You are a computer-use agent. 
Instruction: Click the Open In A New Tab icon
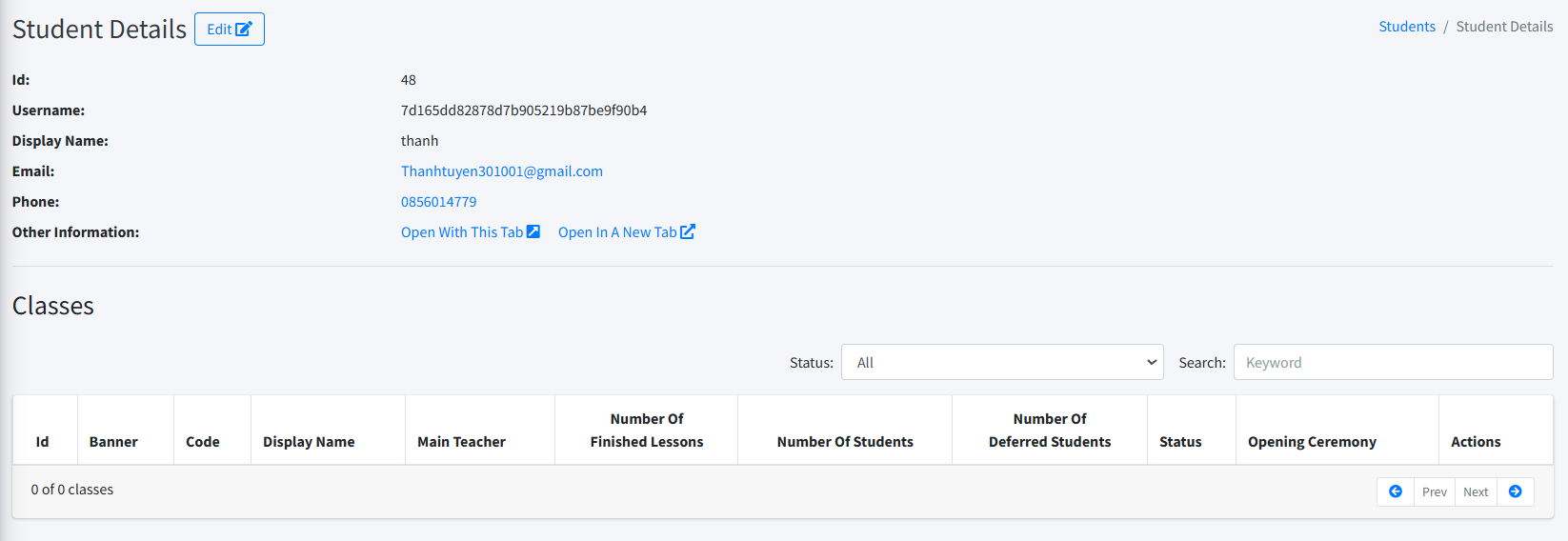click(x=688, y=231)
